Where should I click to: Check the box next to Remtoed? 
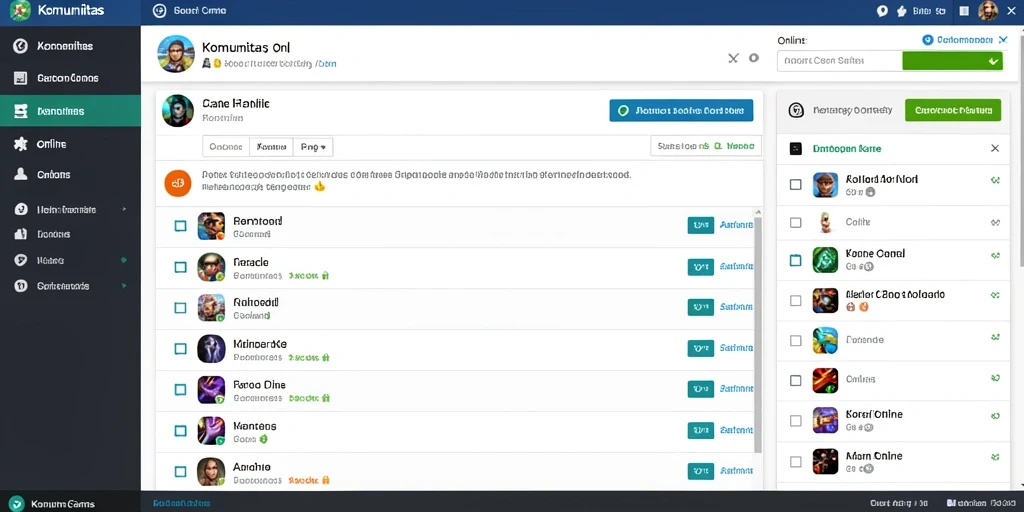[180, 226]
